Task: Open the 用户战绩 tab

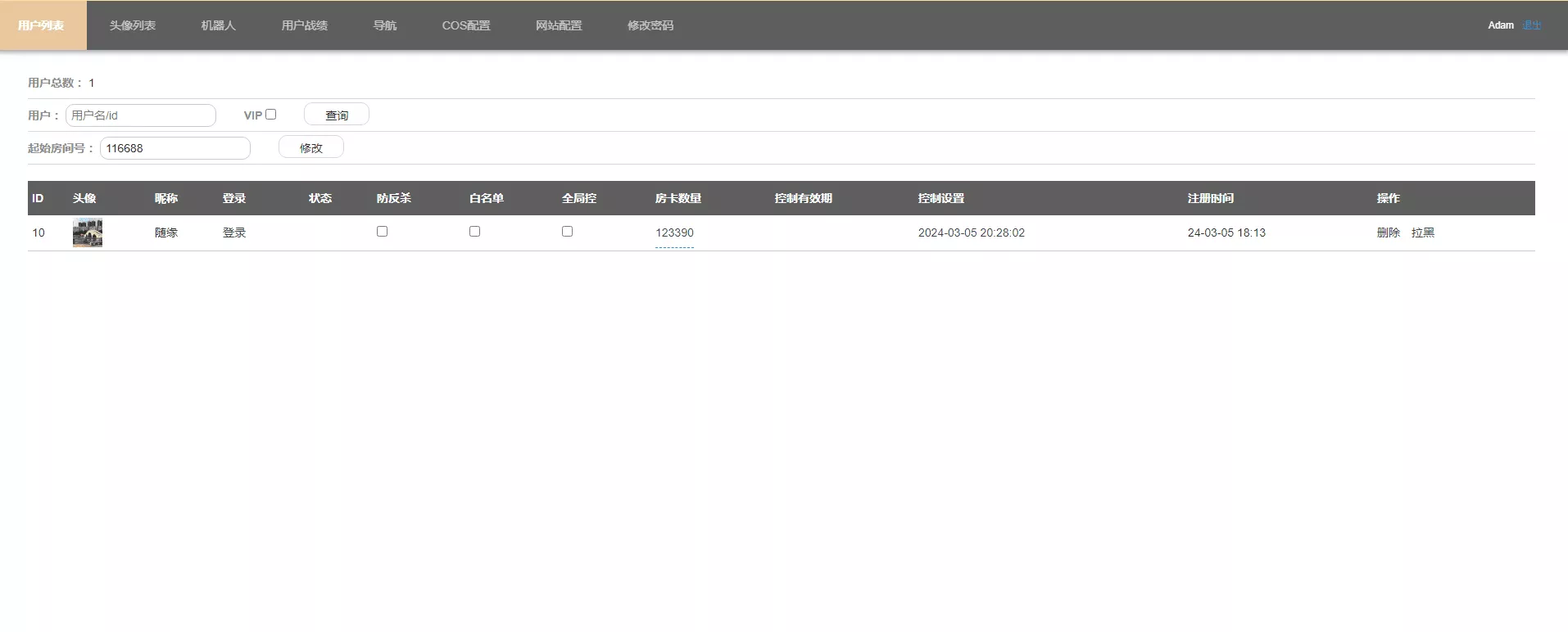Action: click(x=304, y=25)
